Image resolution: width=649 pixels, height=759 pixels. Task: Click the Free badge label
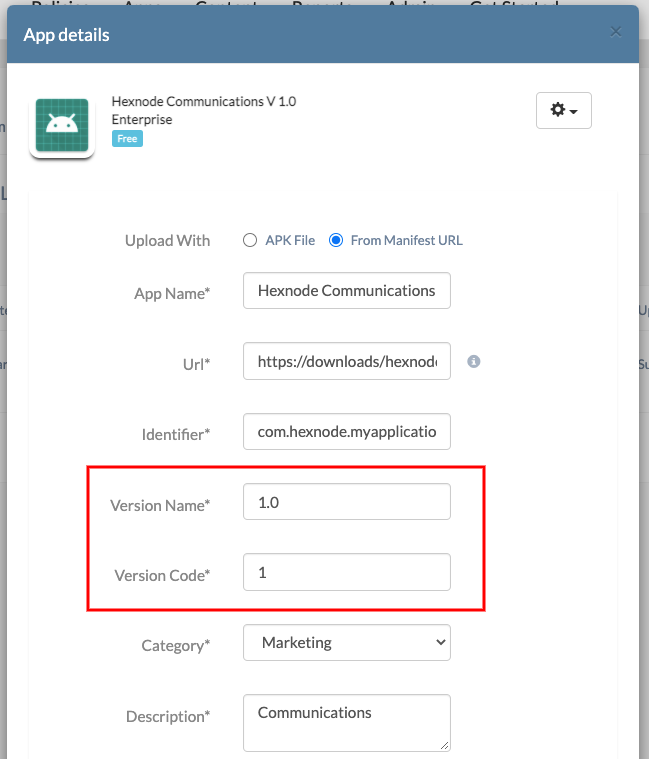coord(127,138)
